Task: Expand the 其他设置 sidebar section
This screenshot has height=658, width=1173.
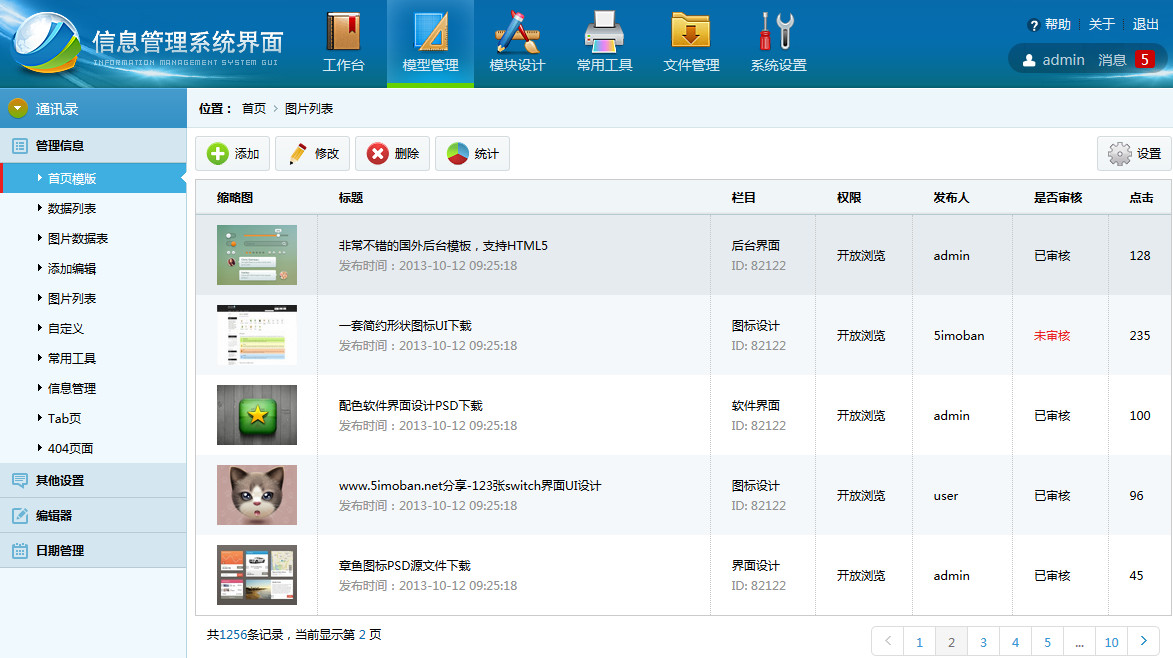Action: 60,481
